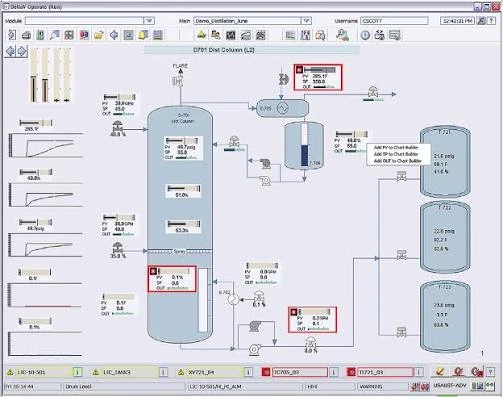Click the feed valve showing 40.0 %
Screen dimensions: 503x397
[x=117, y=126]
